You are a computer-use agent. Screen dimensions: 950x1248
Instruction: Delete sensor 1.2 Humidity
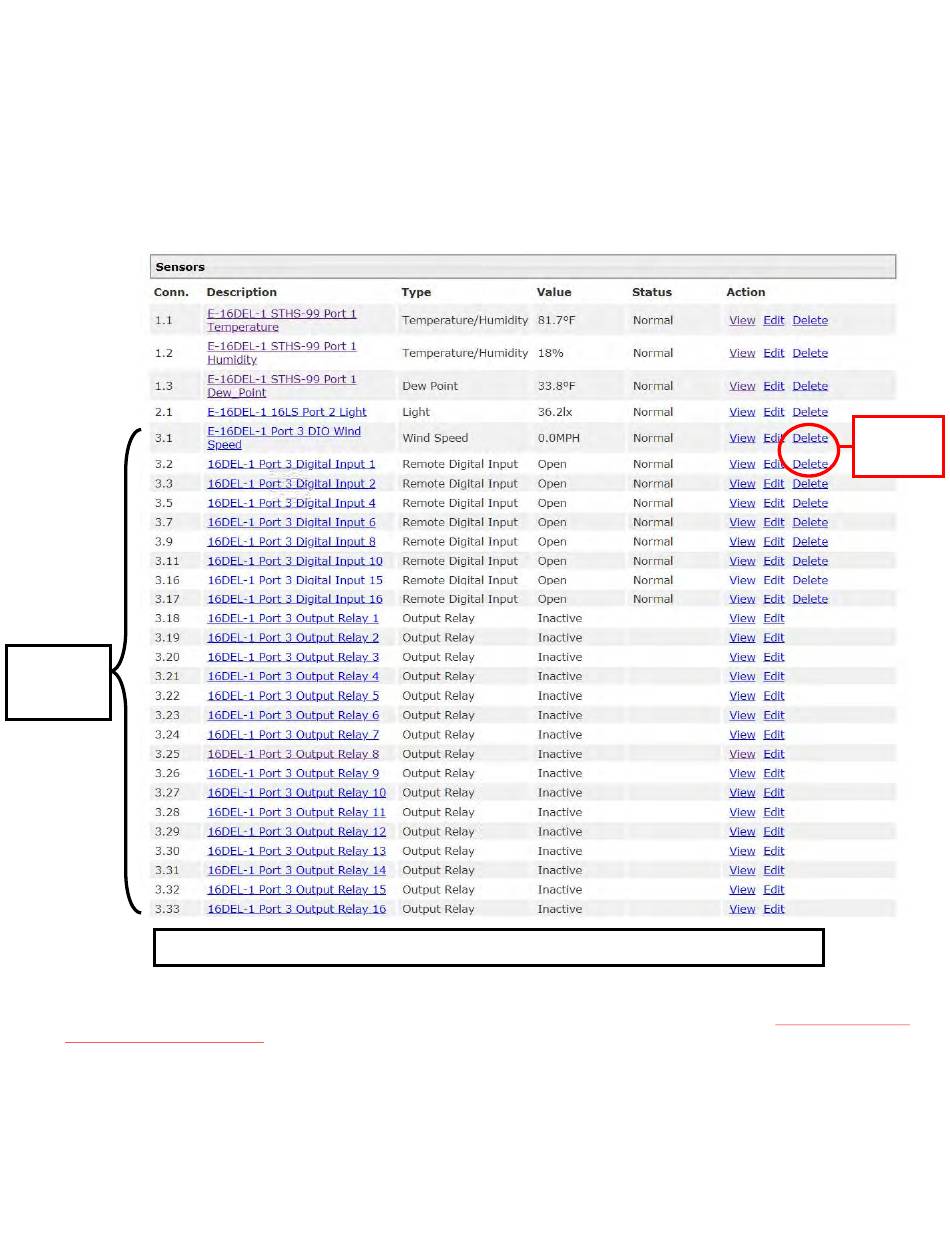810,353
